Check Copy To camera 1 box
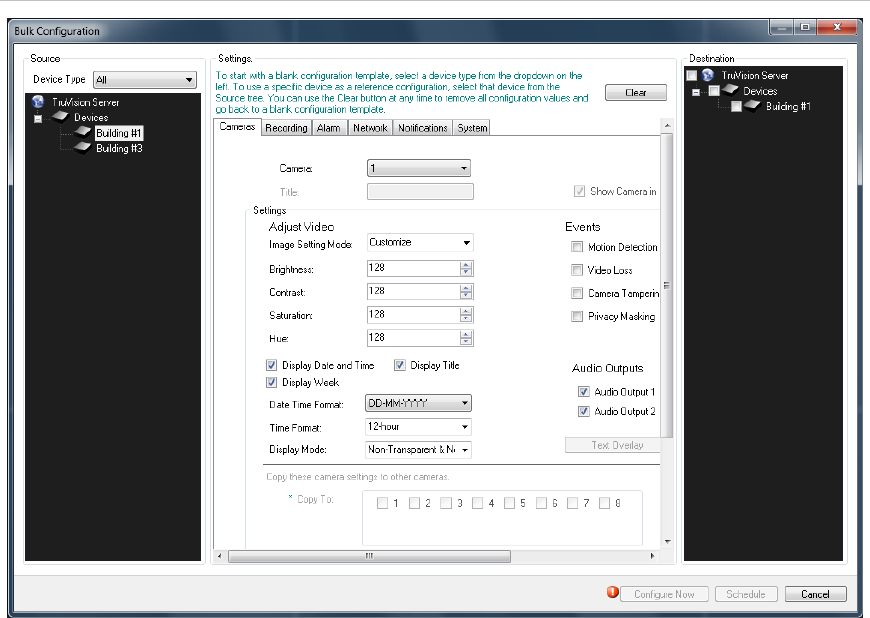Screen dimensions: 870x618 [382, 503]
